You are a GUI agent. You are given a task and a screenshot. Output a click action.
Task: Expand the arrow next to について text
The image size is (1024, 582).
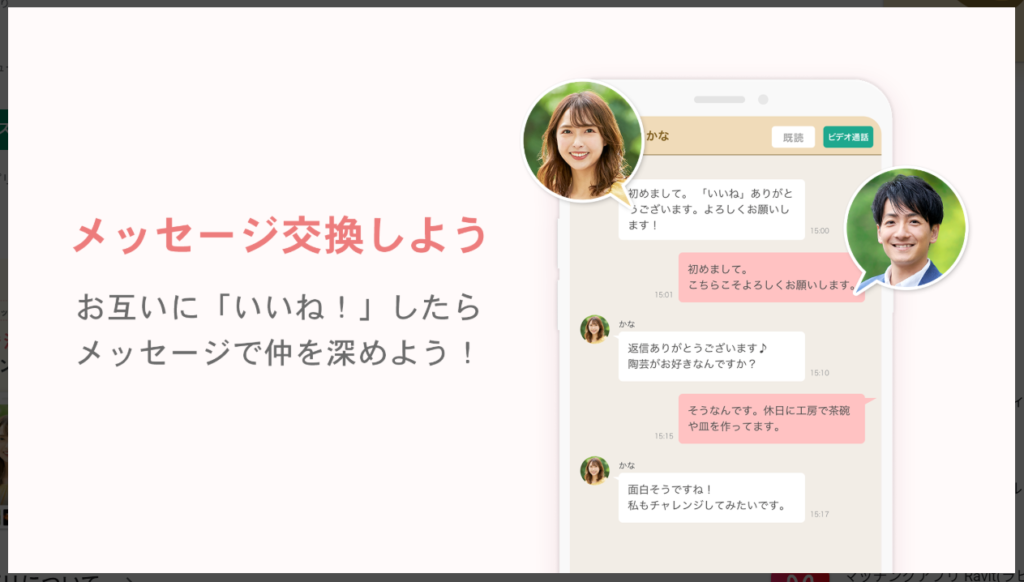tap(130, 577)
